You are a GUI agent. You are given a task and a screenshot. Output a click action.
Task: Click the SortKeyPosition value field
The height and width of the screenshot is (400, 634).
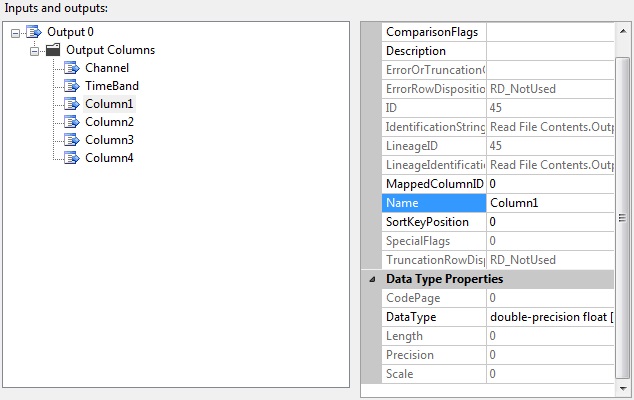[550, 222]
